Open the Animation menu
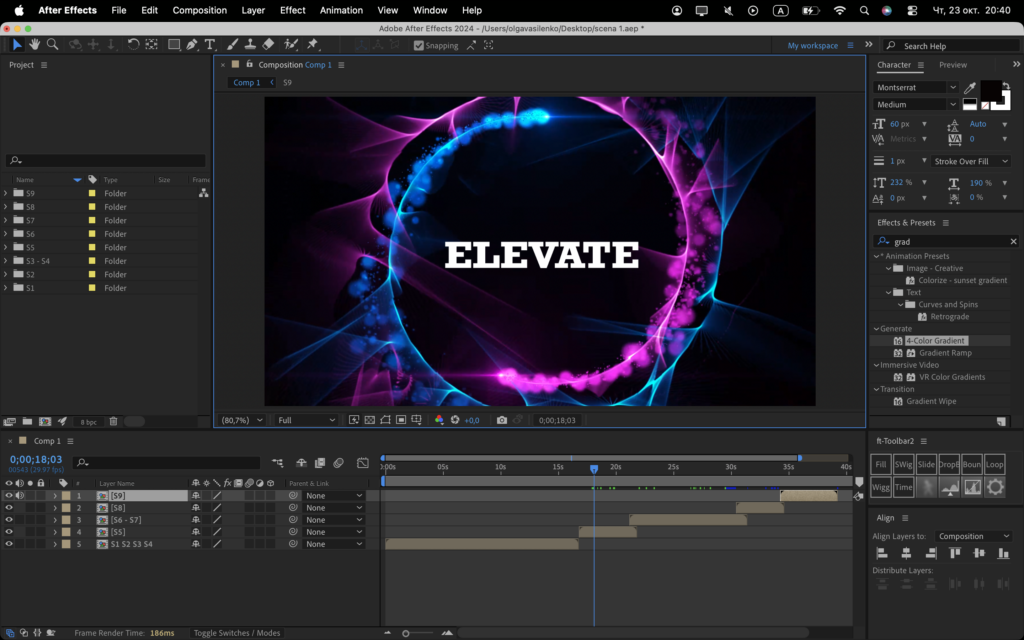This screenshot has height=640, width=1024. [x=341, y=10]
